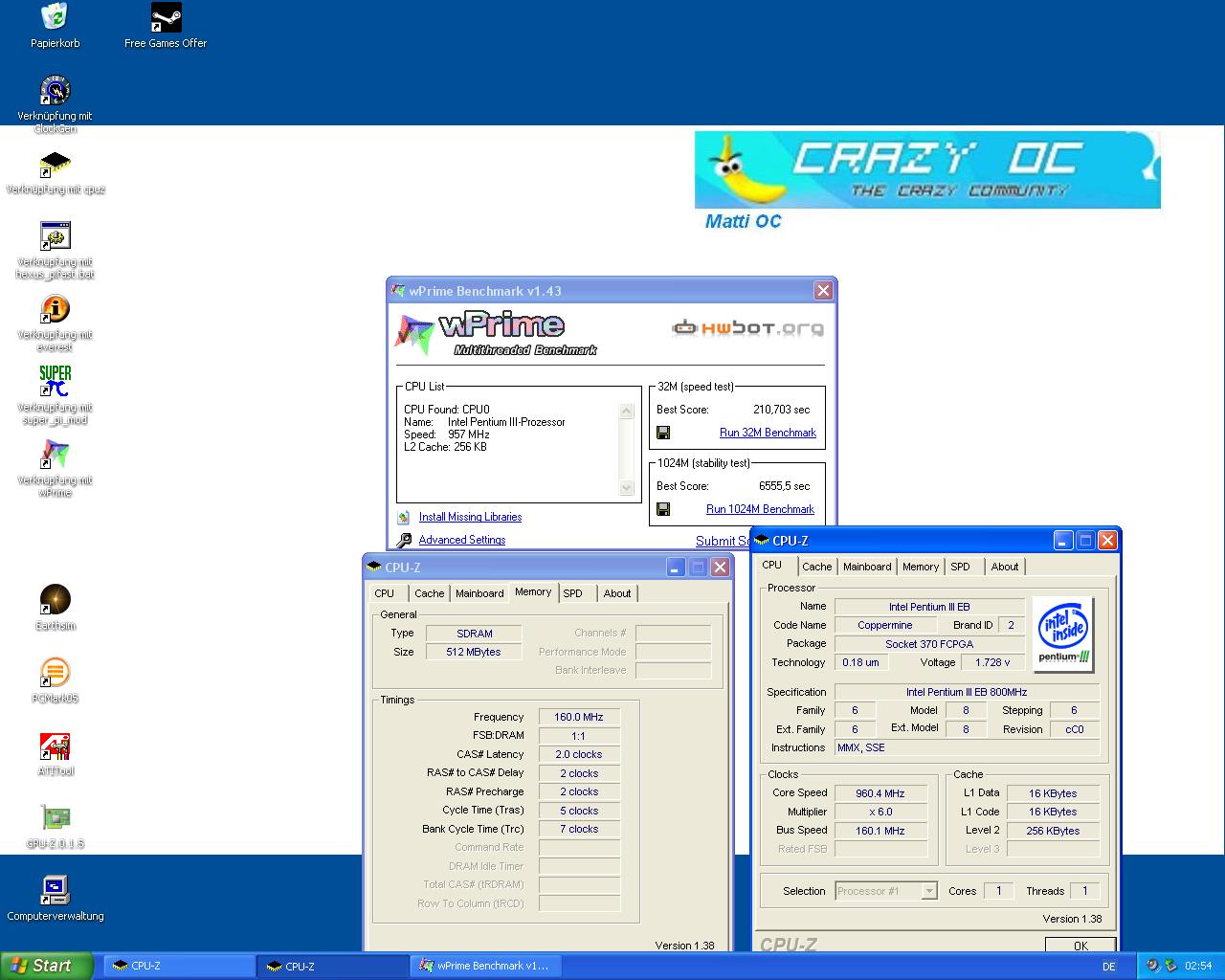Viewport: 1225px width, 980px height.
Task: Open the GPU-Z 0.1.5 desktop icon
Action: coord(55,818)
